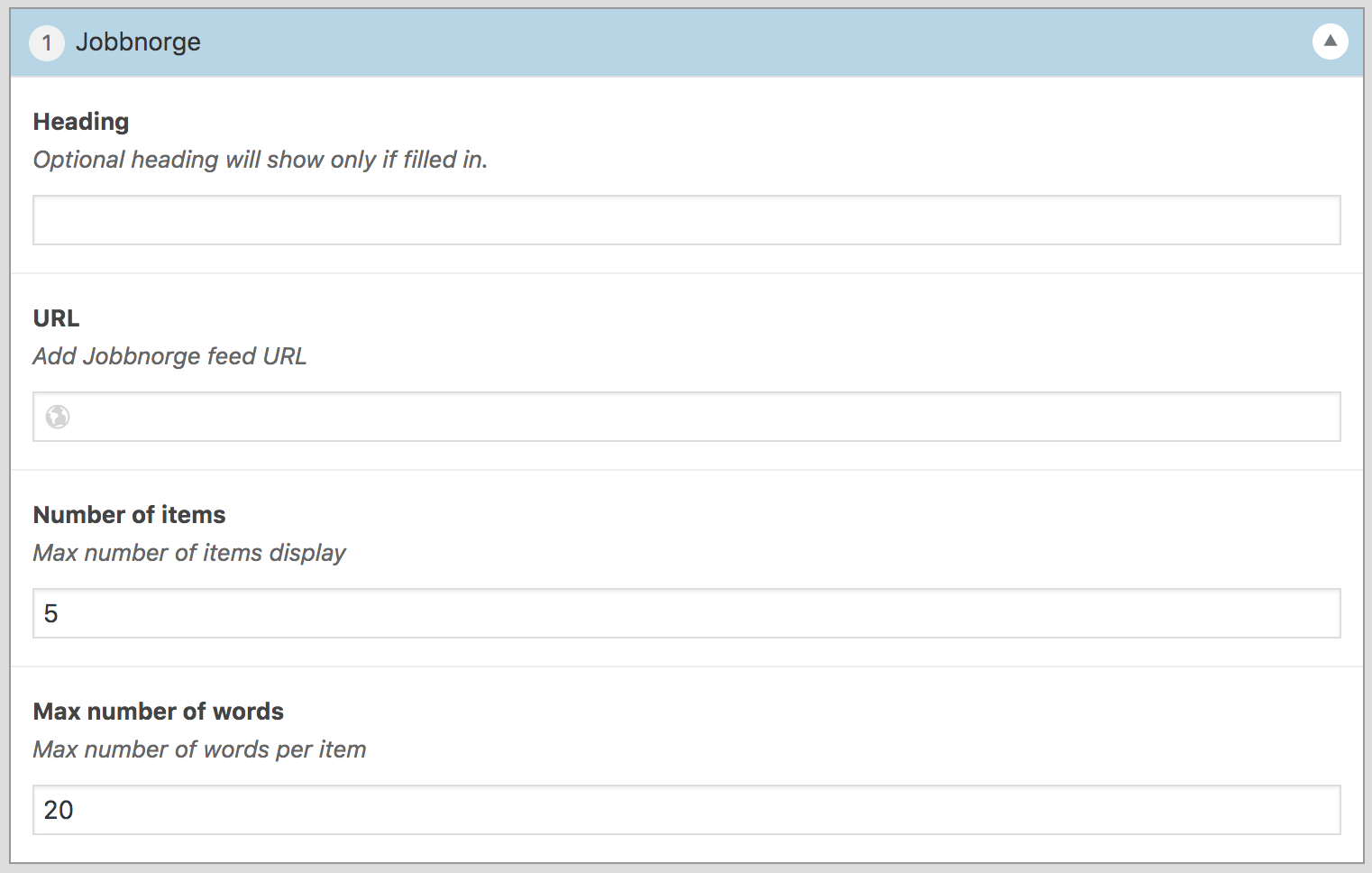This screenshot has width=1372, height=873.
Task: Click the Max number of words field showing 20
Action: tap(687, 810)
